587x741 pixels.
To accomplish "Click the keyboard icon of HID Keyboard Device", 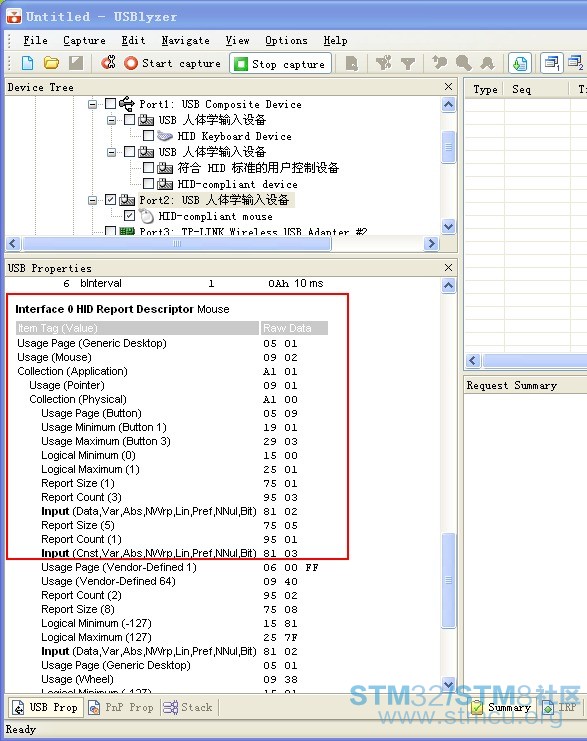I will click(x=165, y=136).
